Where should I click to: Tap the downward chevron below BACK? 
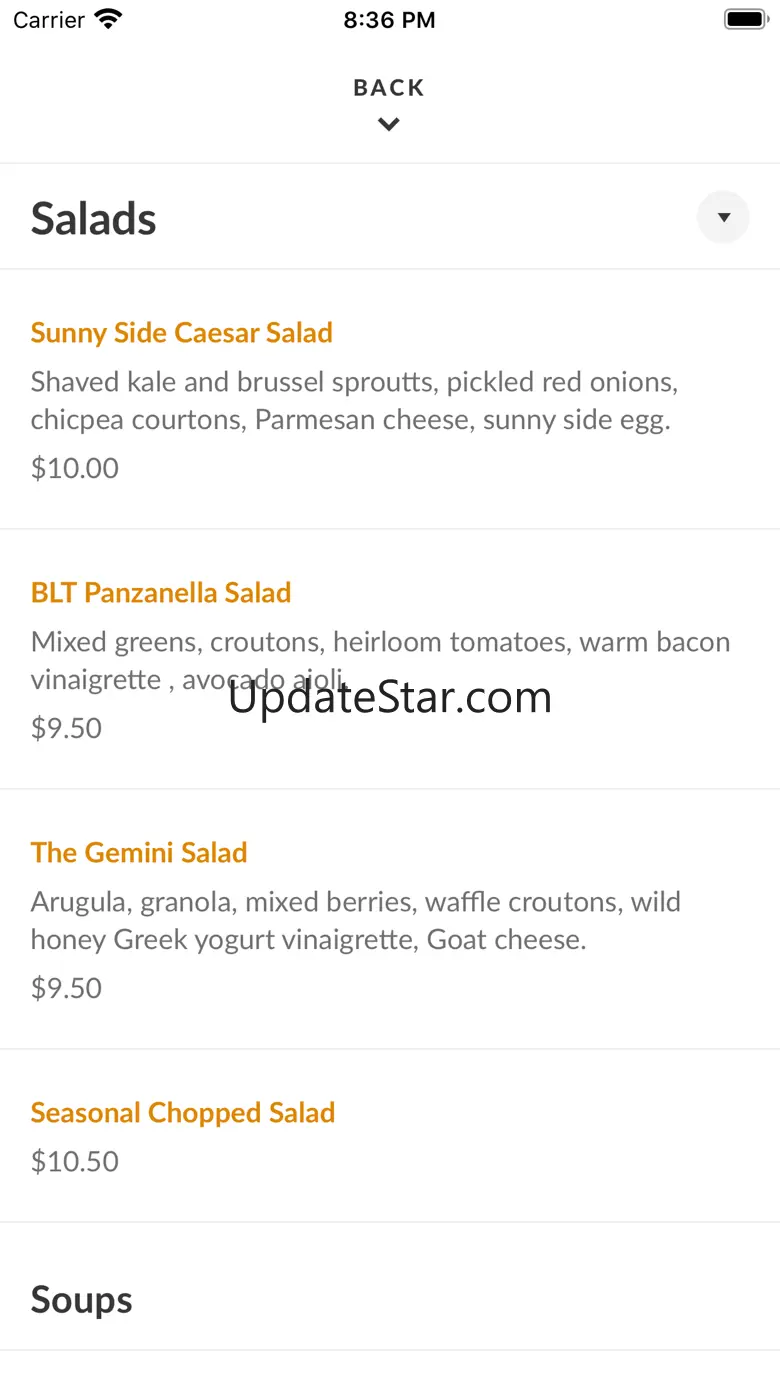389,125
